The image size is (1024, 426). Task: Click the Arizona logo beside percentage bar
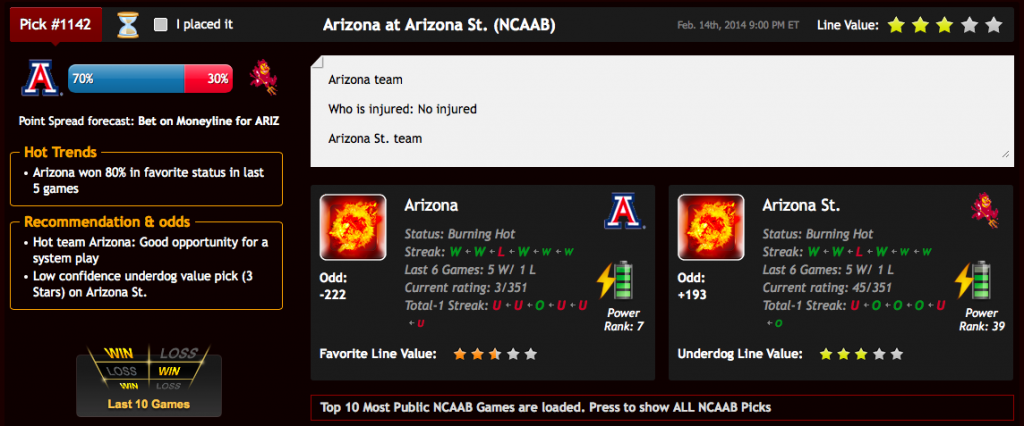pos(41,78)
